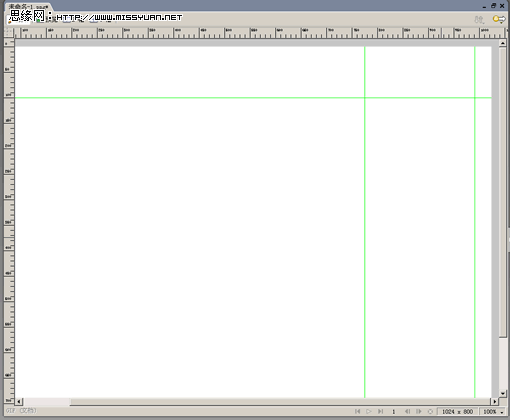
Task: Go to first frame button
Action: (x=357, y=412)
